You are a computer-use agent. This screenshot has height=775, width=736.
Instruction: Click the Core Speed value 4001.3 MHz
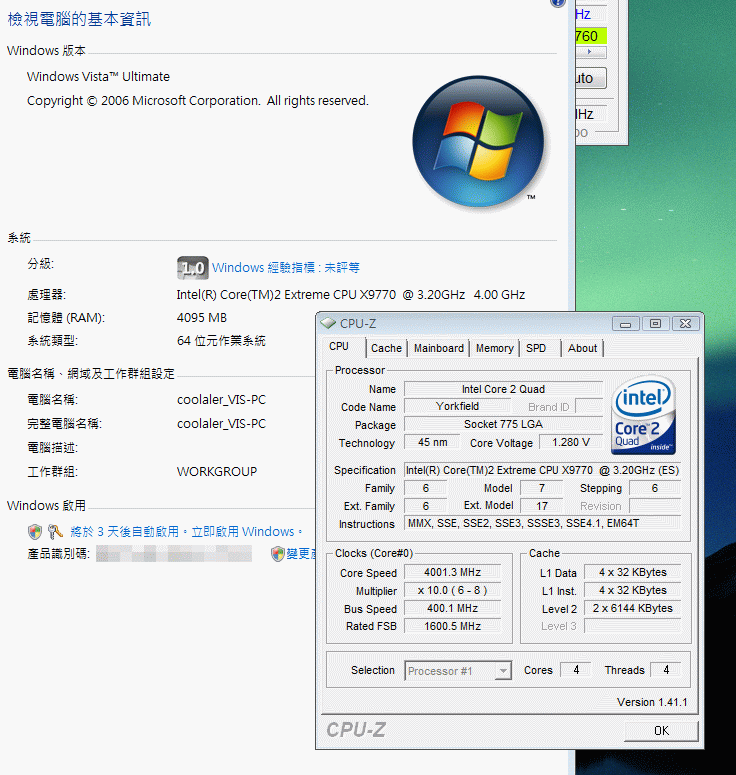[452, 572]
